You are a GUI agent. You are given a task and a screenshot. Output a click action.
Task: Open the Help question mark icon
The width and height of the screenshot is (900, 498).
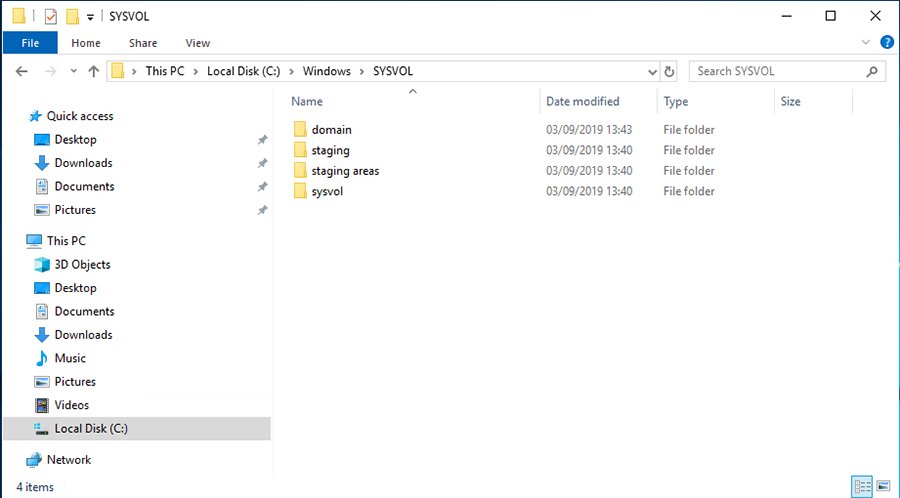(886, 43)
